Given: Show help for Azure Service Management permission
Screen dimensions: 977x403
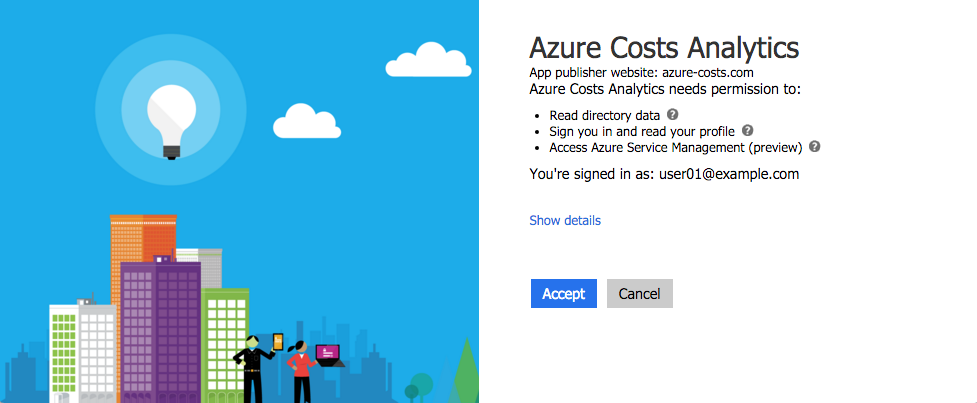Looking at the screenshot, I should coord(814,147).
